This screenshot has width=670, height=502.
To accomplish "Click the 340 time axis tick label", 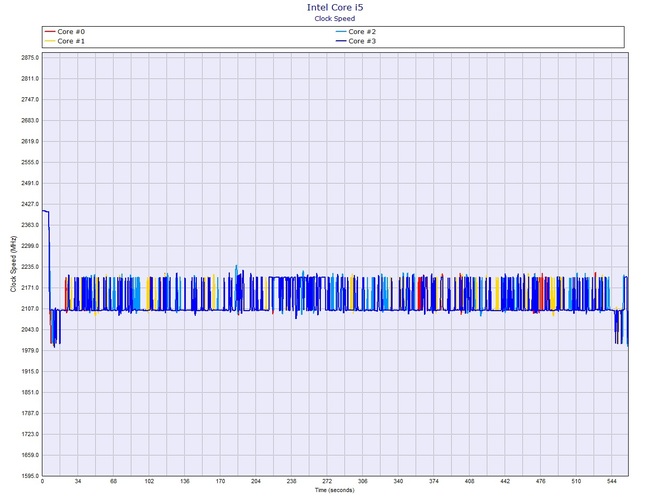I will pos(398,481).
